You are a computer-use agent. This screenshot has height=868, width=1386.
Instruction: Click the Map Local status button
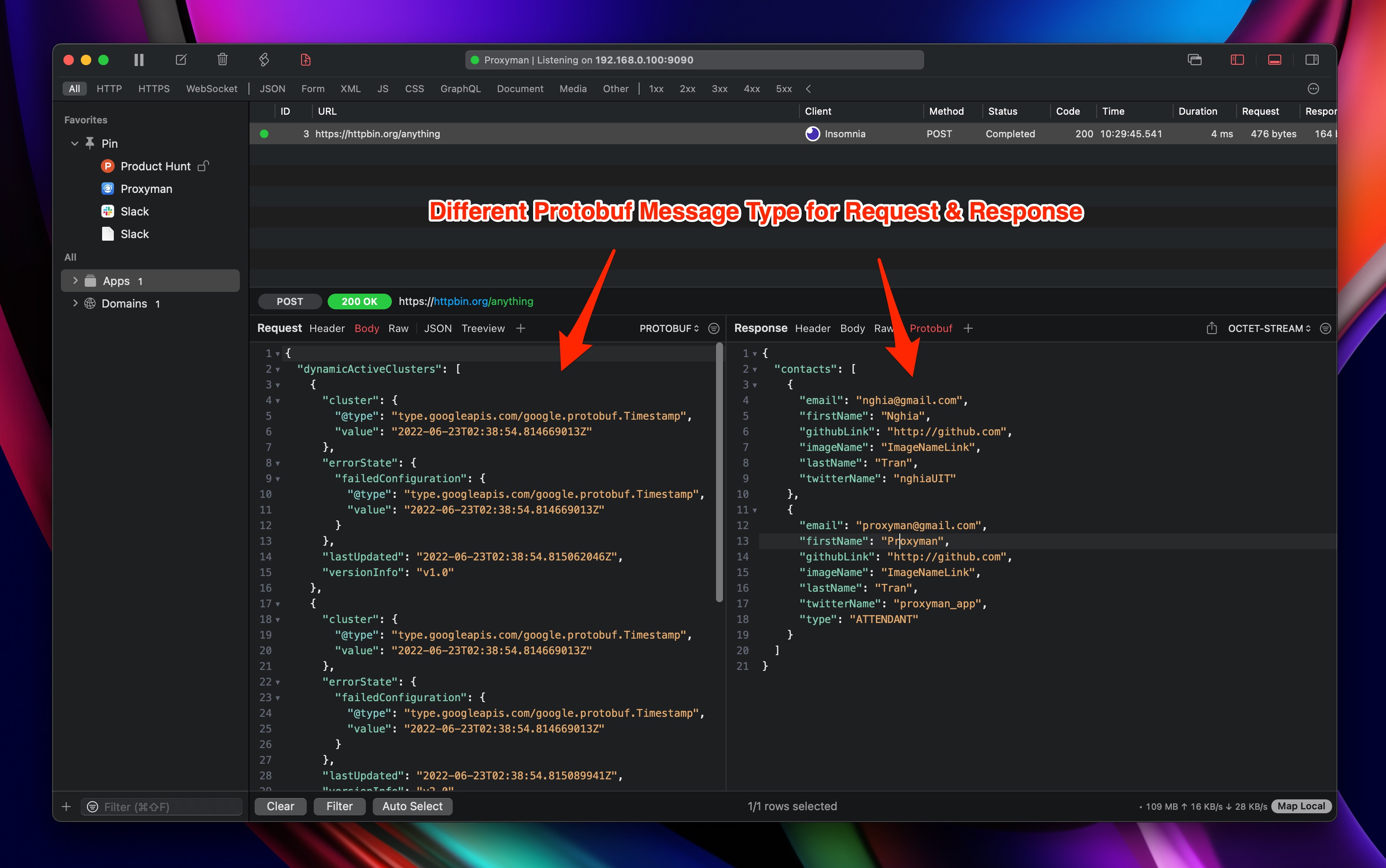click(1301, 807)
